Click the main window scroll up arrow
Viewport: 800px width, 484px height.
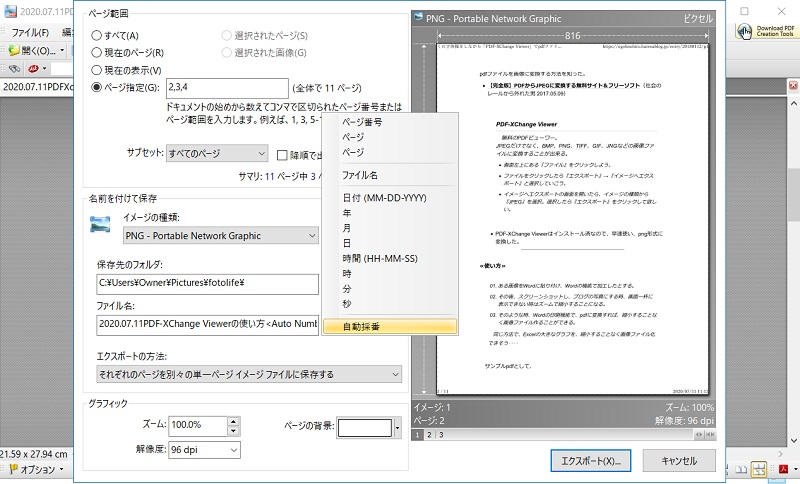794,104
